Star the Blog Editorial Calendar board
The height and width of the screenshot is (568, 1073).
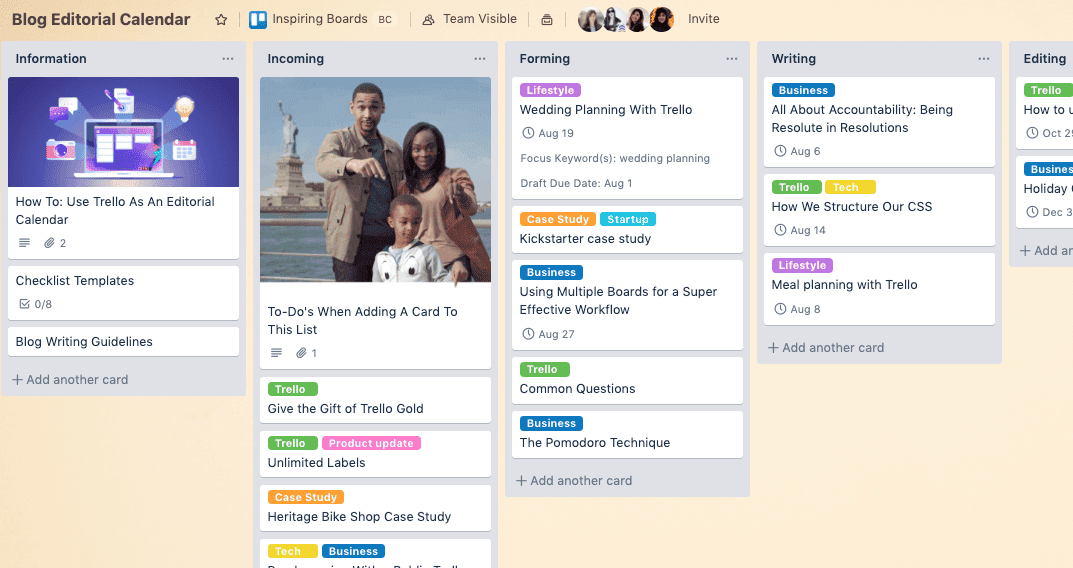tap(221, 20)
